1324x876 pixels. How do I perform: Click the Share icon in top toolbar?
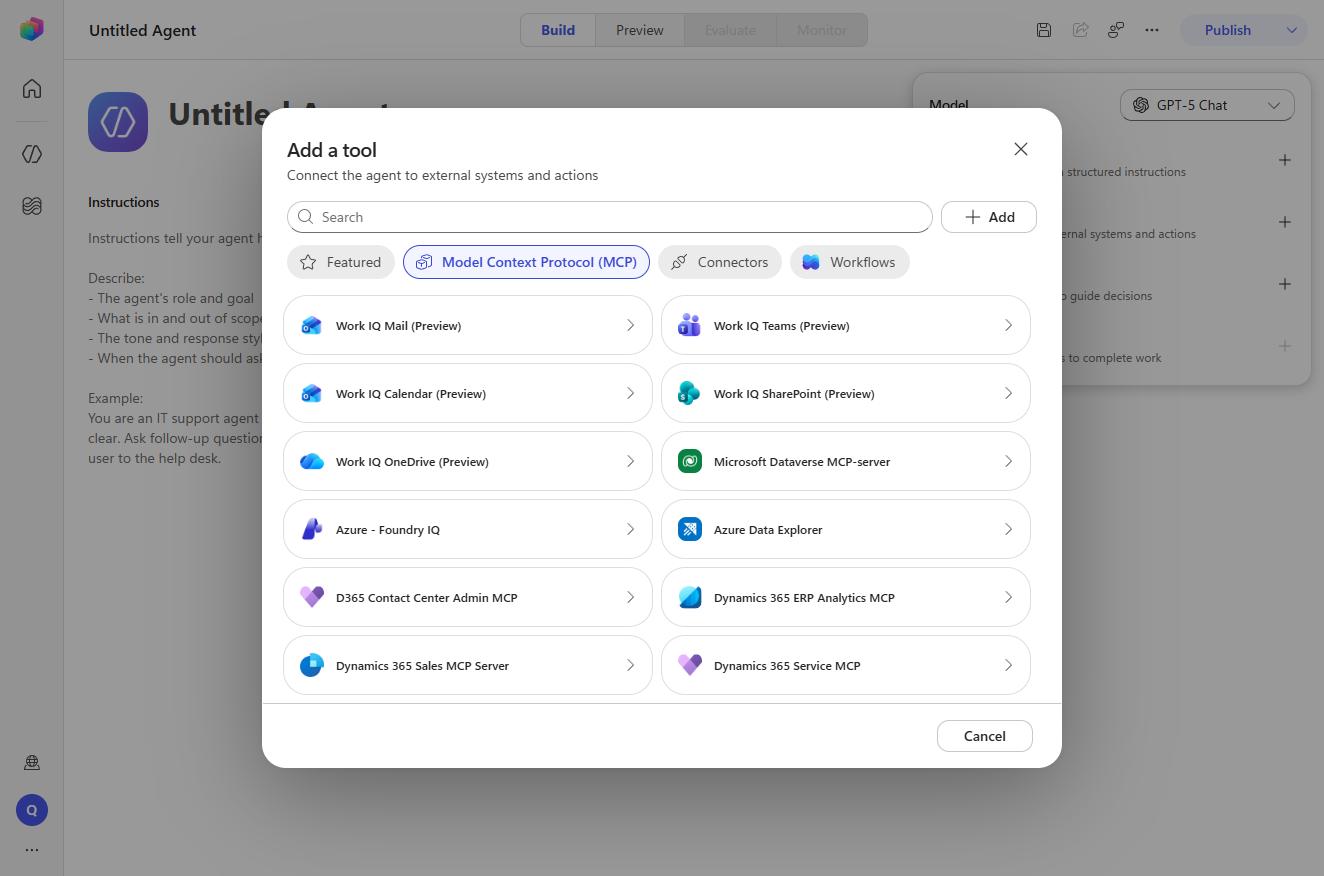pyautogui.click(x=1080, y=30)
